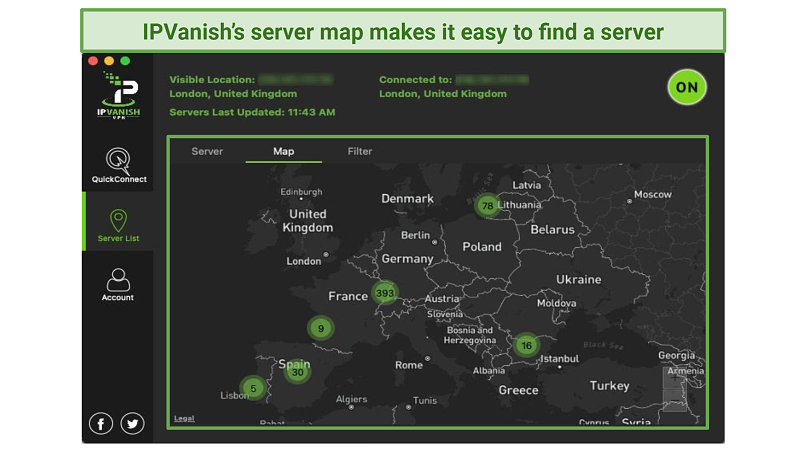Click the IPVanish logo
The height and width of the screenshot is (453, 806).
[x=119, y=96]
